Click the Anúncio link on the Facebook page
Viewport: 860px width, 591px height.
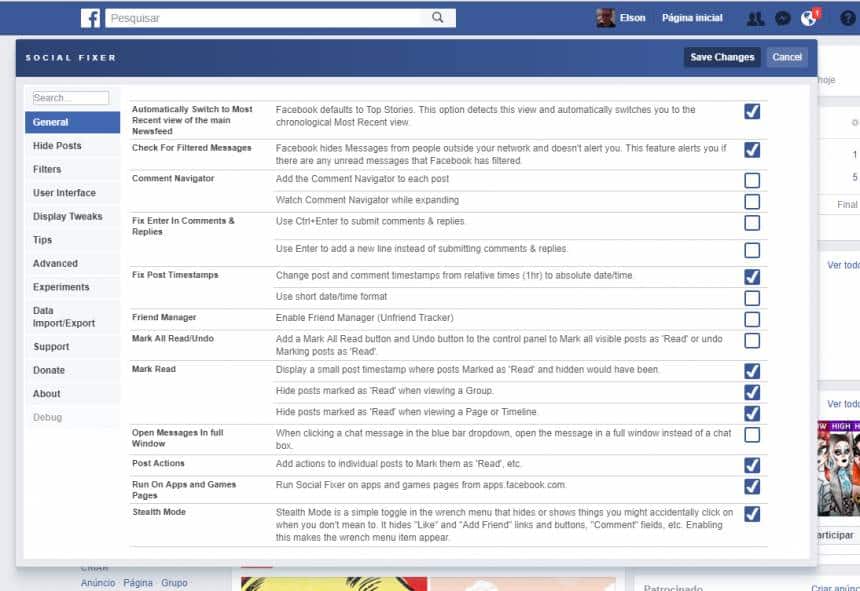point(98,583)
